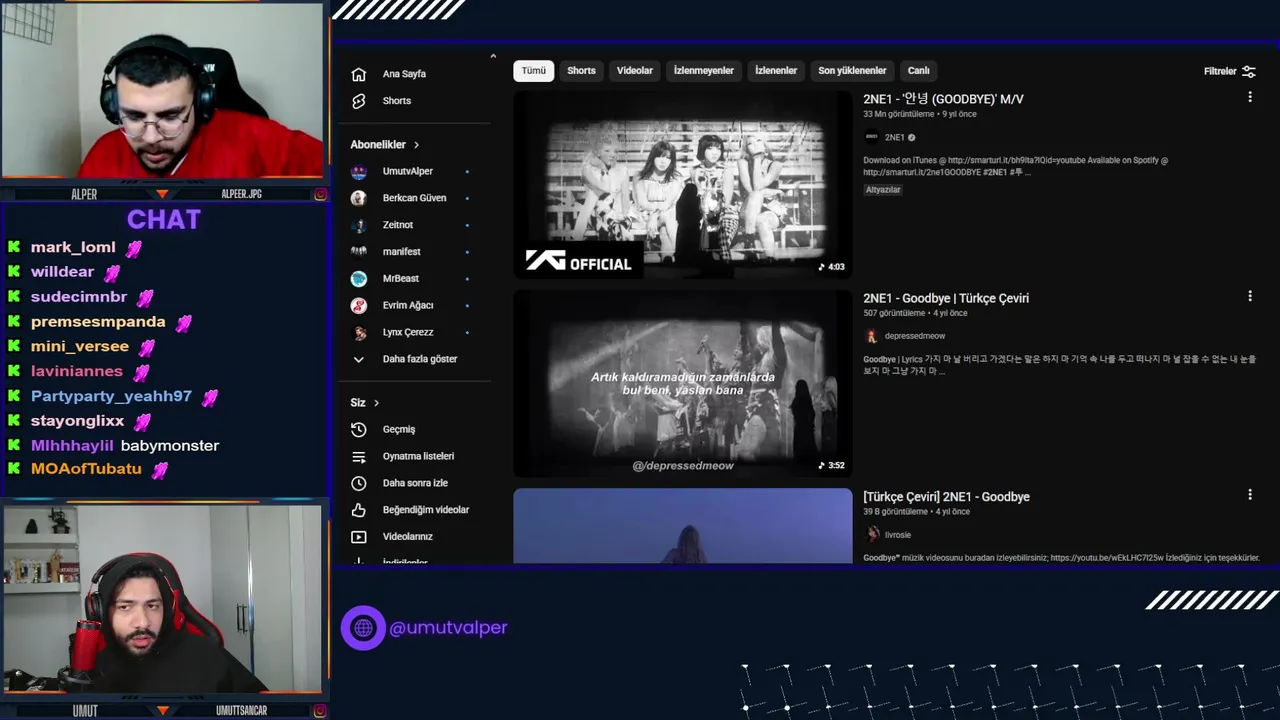
Task: Open the livrosie channel name link
Action: (x=899, y=535)
